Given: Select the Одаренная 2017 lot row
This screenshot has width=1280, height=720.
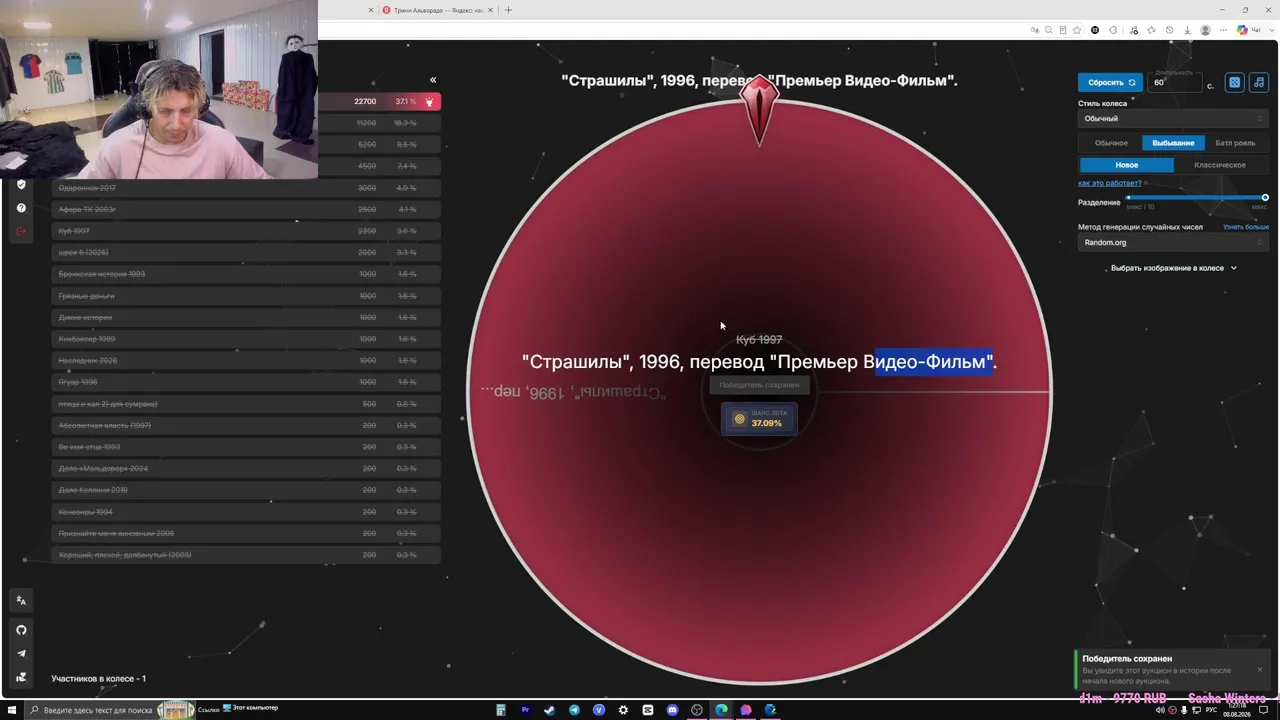Looking at the screenshot, I should pos(246,188).
